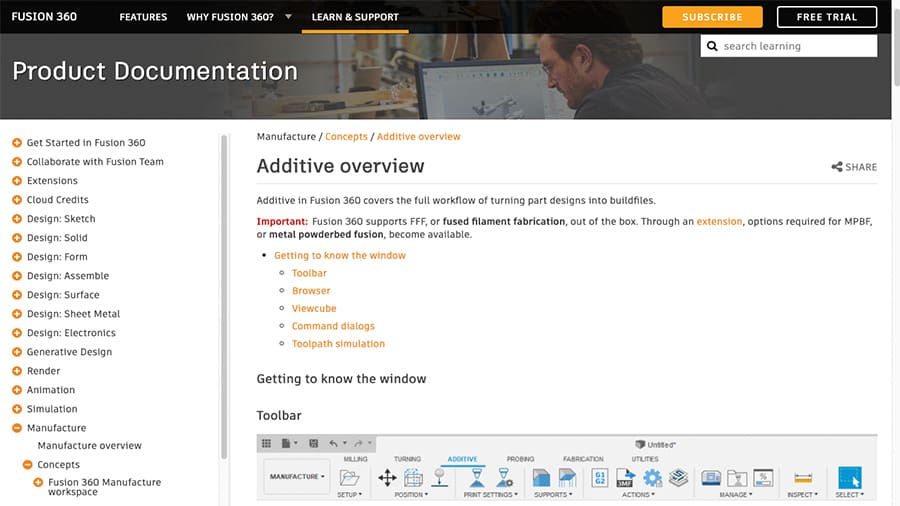
Task: Click the 3MF export icon
Action: click(x=626, y=477)
